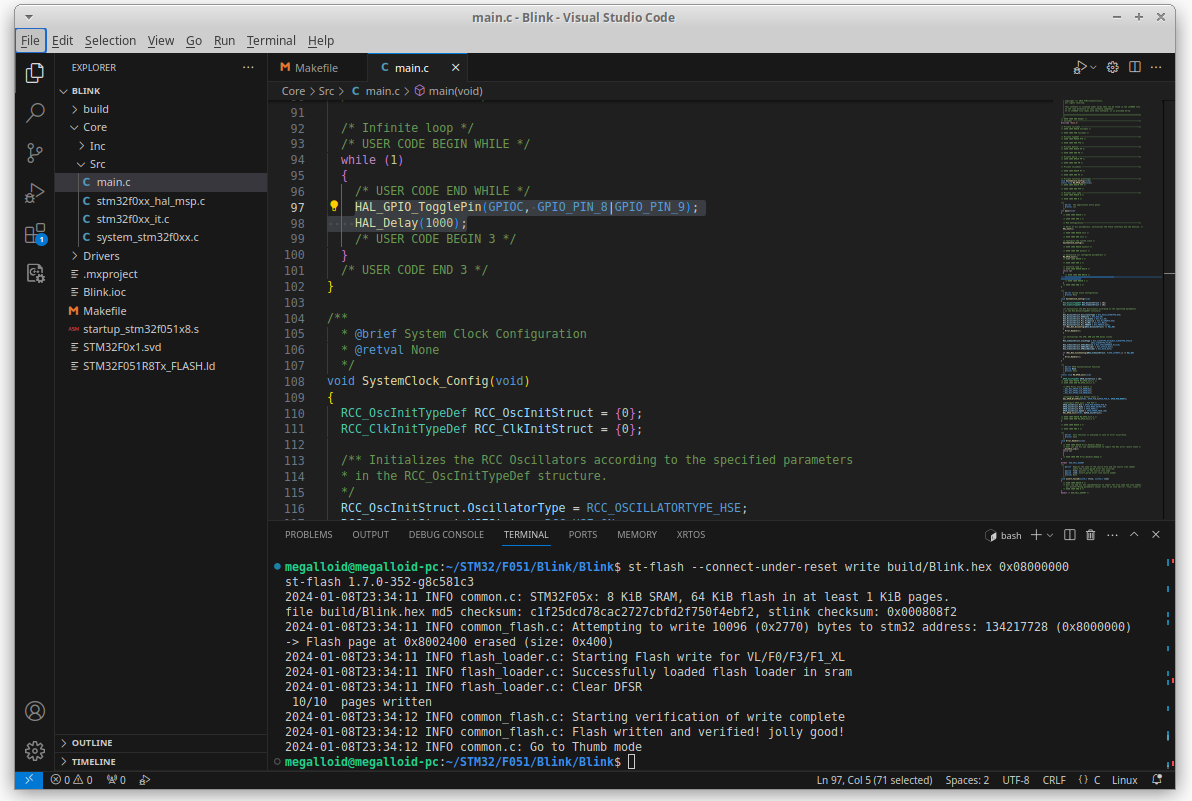The width and height of the screenshot is (1192, 801).
Task: Expand the Drivers folder
Action: [x=100, y=256]
